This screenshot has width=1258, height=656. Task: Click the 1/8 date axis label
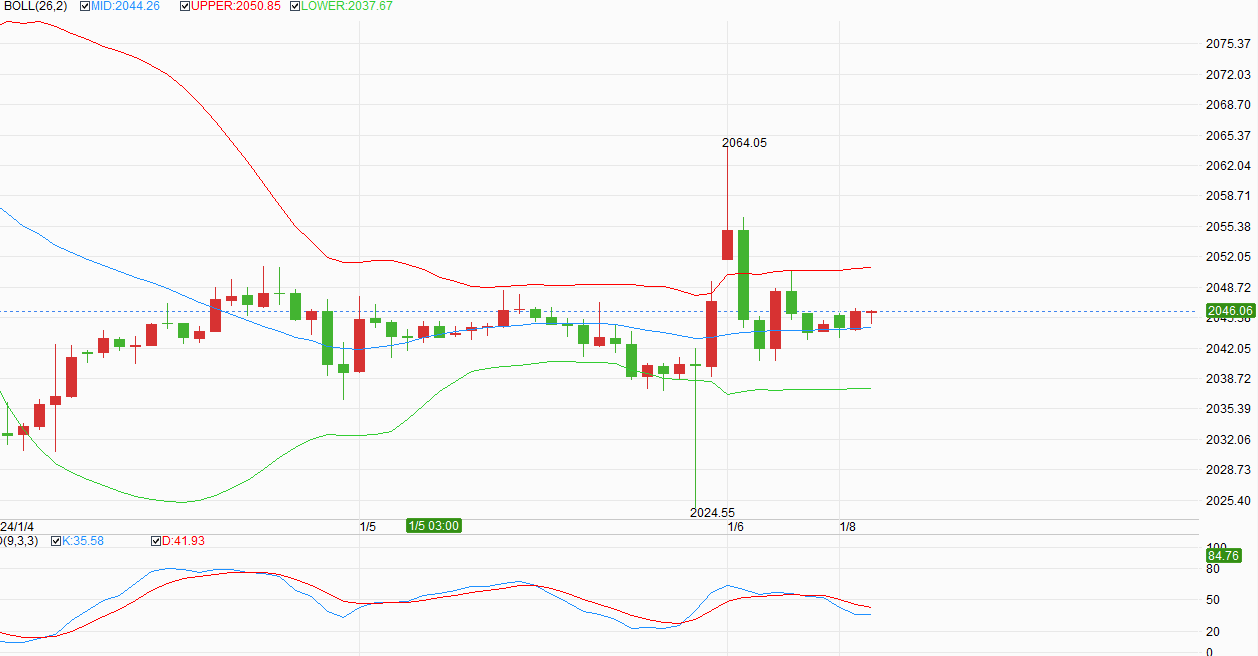(x=847, y=527)
